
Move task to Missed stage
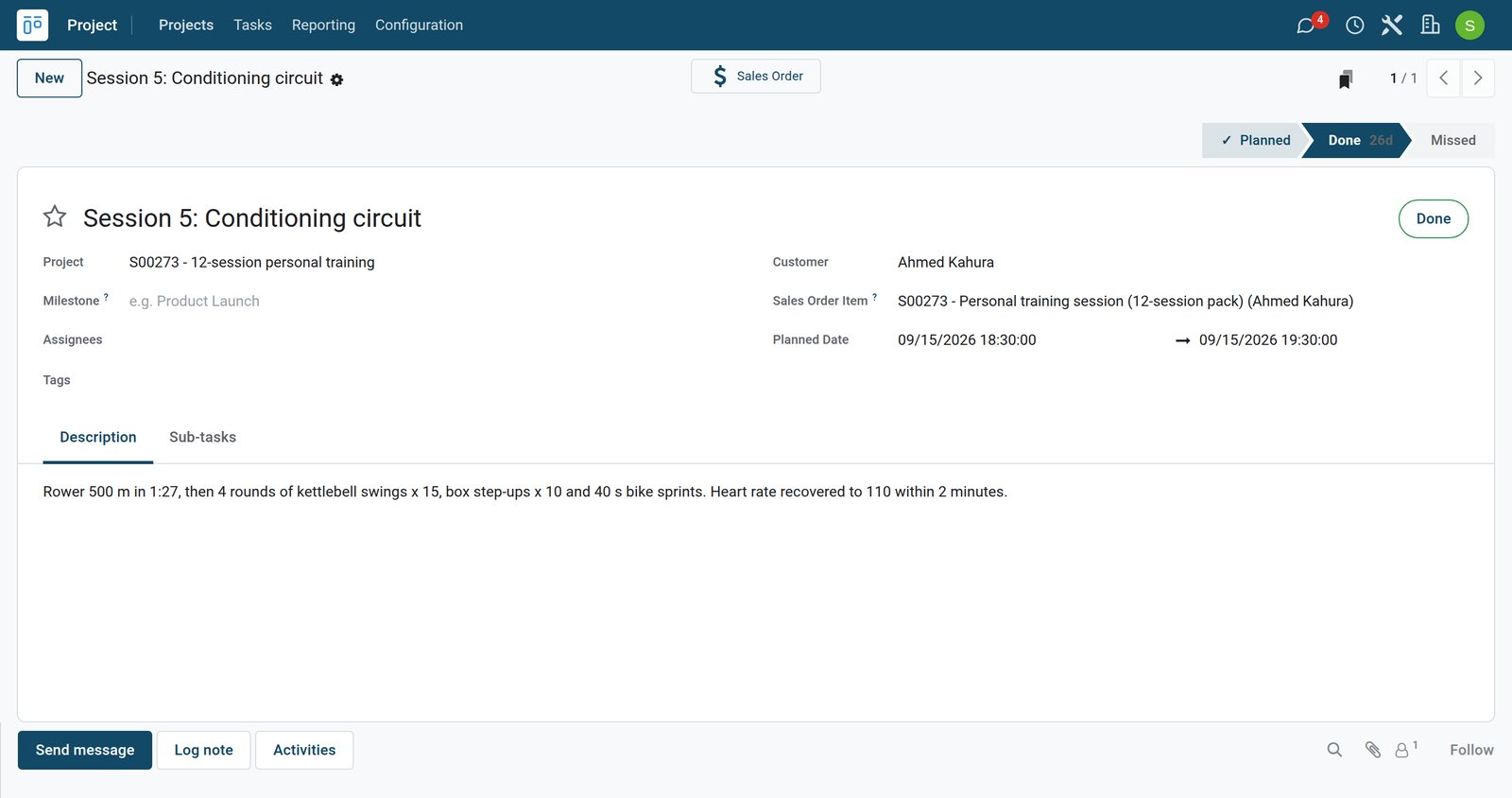[1453, 140]
